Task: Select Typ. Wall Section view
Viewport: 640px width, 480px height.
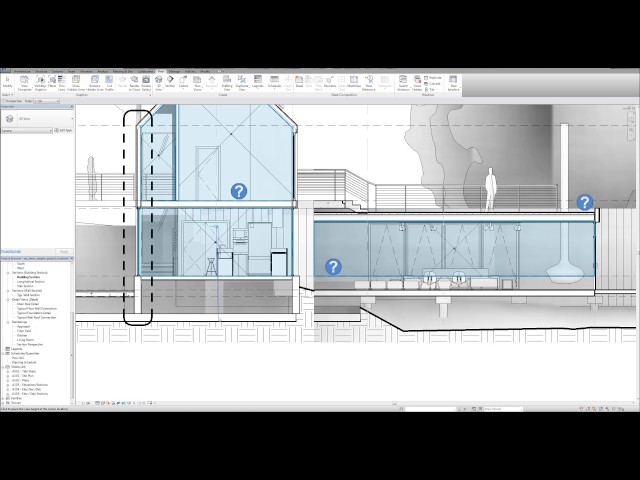Action: tap(28, 295)
